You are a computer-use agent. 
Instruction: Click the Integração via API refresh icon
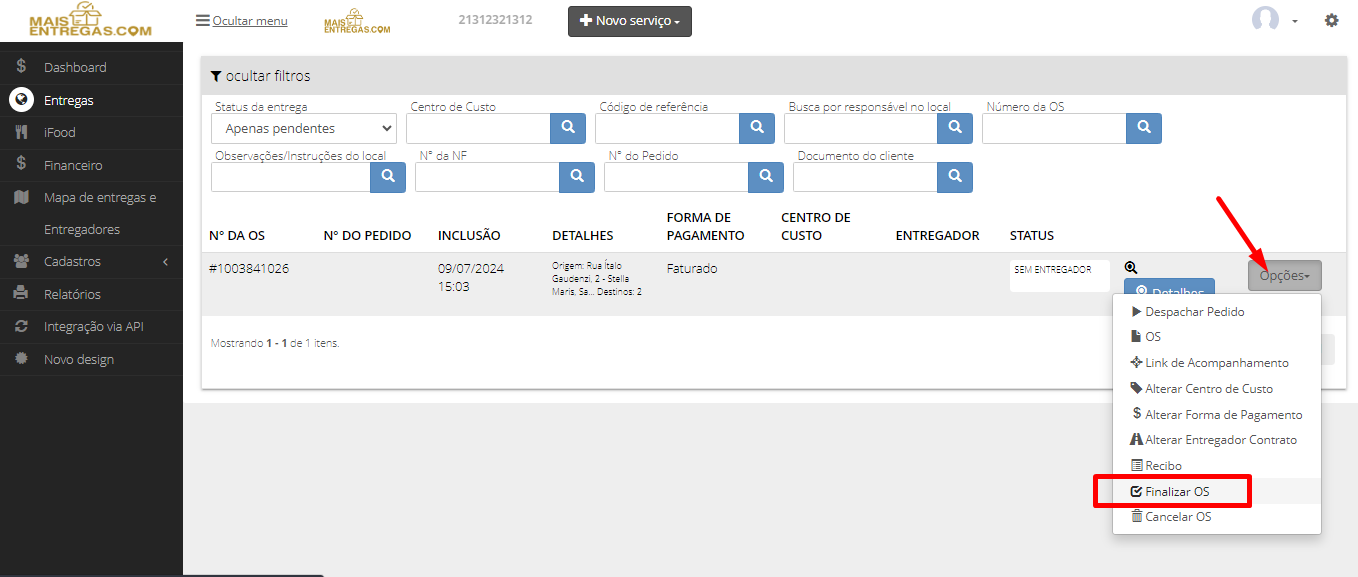[21, 326]
